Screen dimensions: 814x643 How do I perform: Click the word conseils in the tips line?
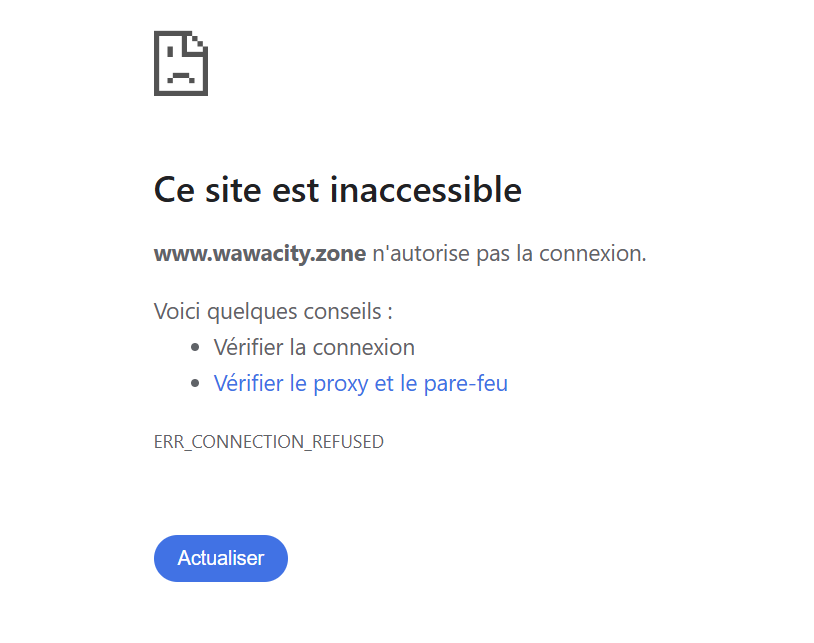pos(343,311)
